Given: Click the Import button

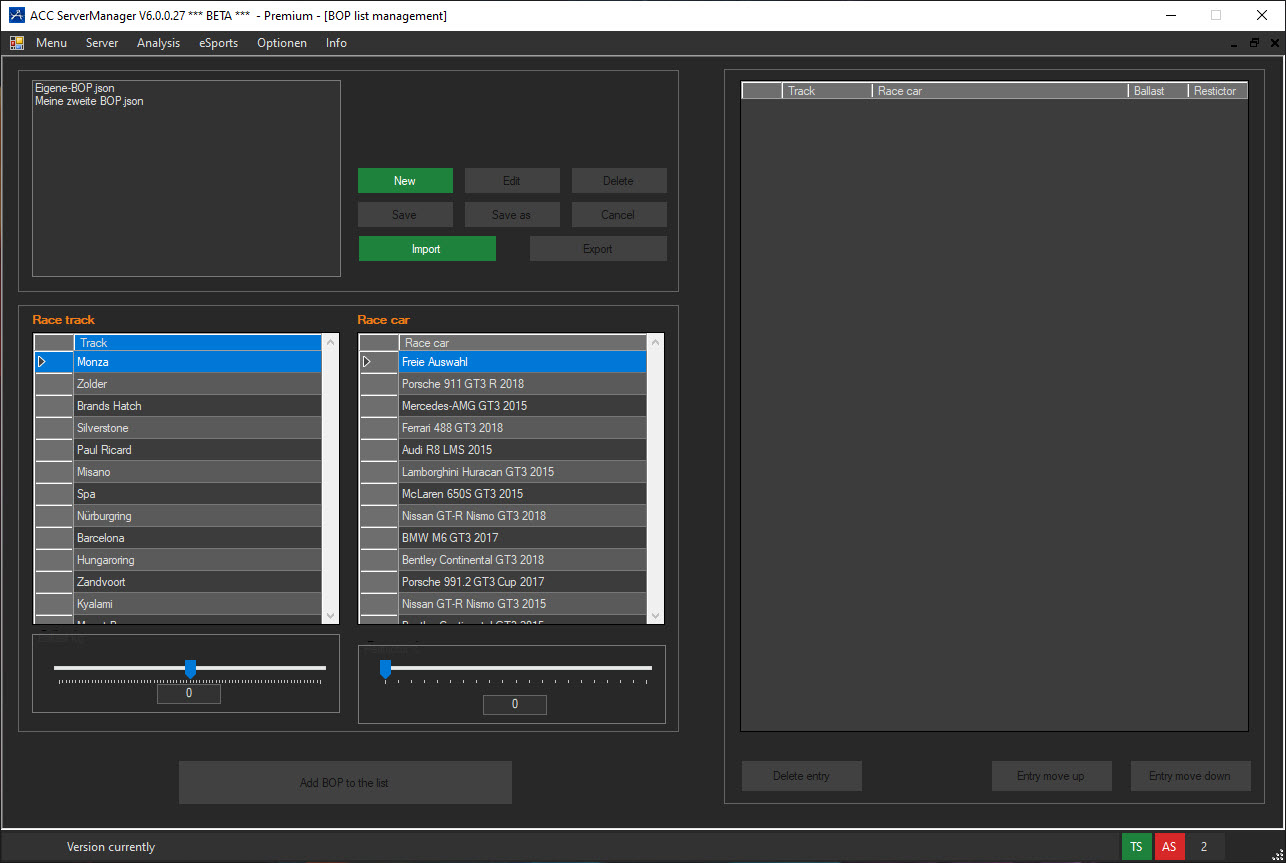Looking at the screenshot, I should tap(427, 249).
